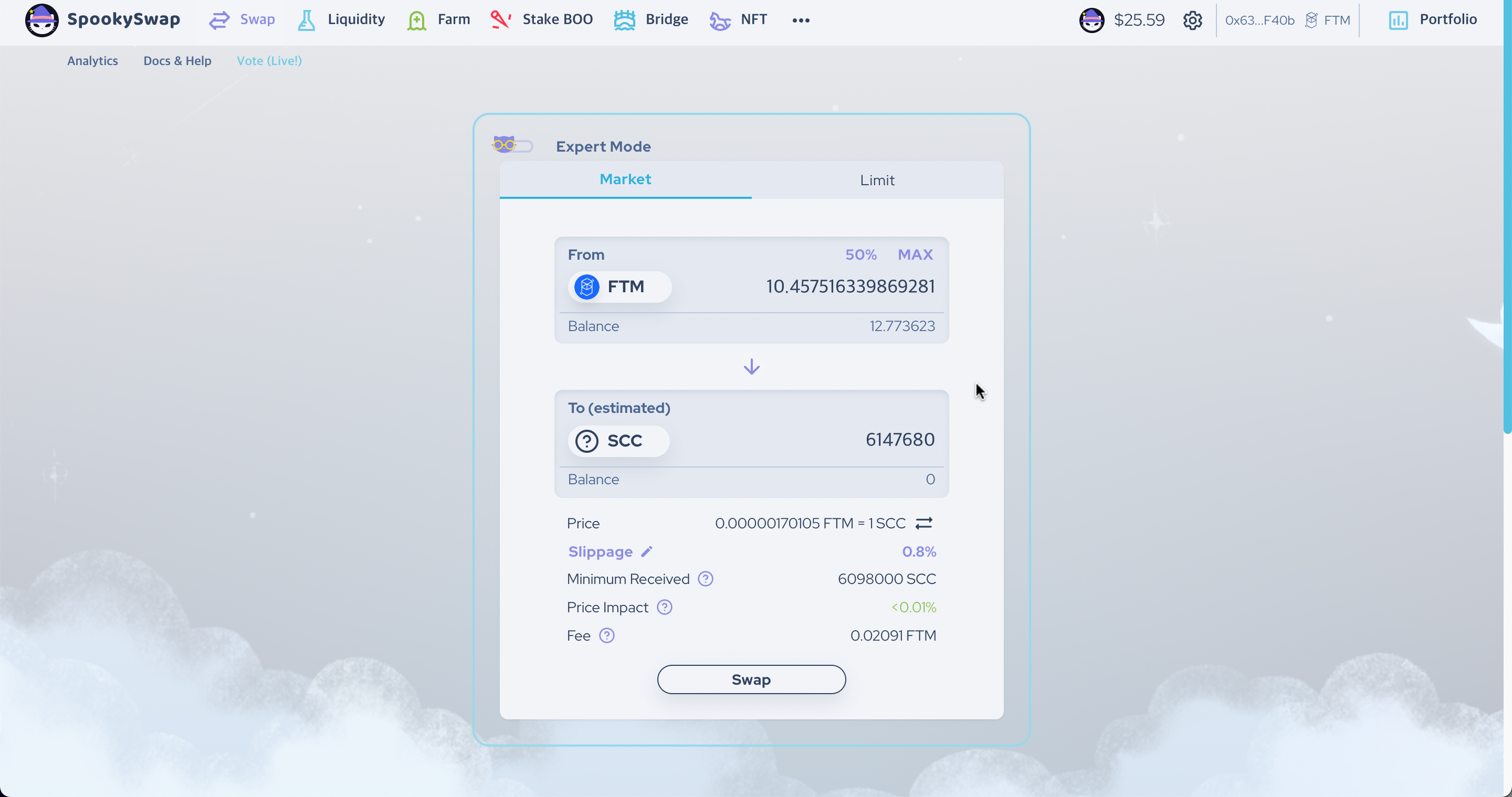Click the NFT rocking horse icon
Viewport: 1512px width, 797px height.
click(x=720, y=21)
